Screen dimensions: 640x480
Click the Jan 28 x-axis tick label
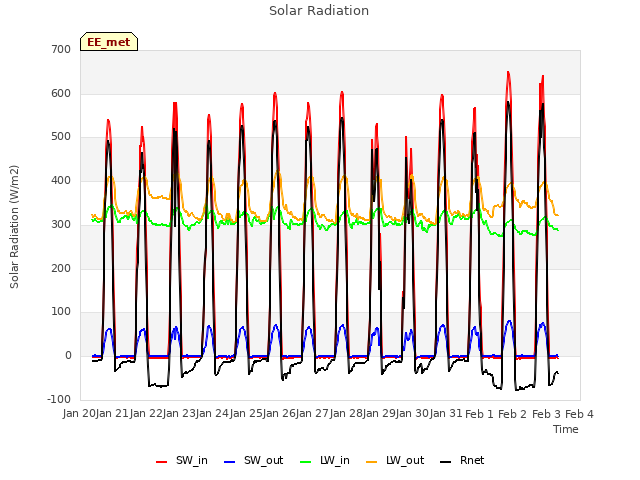[346, 414]
